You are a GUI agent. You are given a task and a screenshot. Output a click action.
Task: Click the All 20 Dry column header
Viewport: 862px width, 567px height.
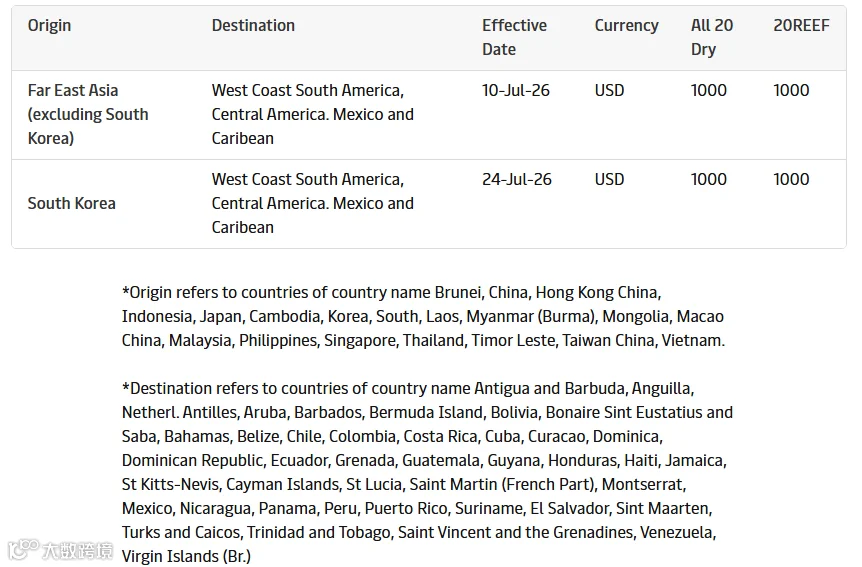tap(711, 37)
